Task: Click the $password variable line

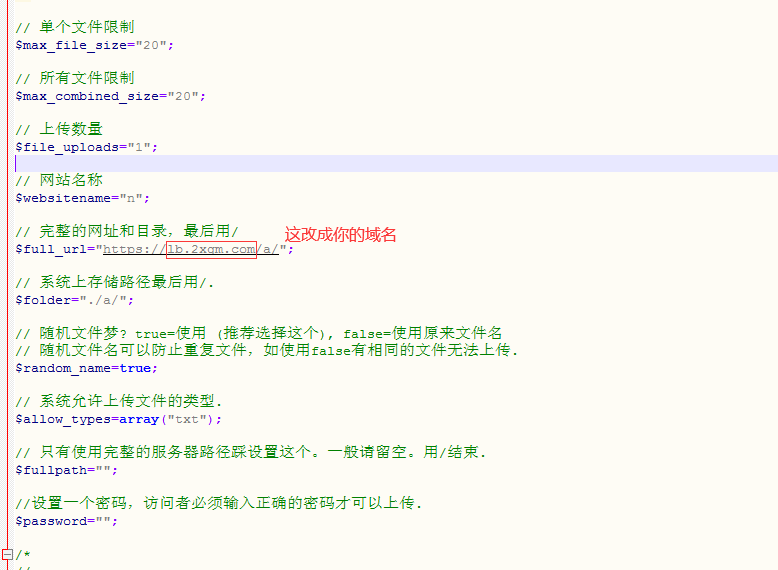Action: pyautogui.click(x=66, y=521)
